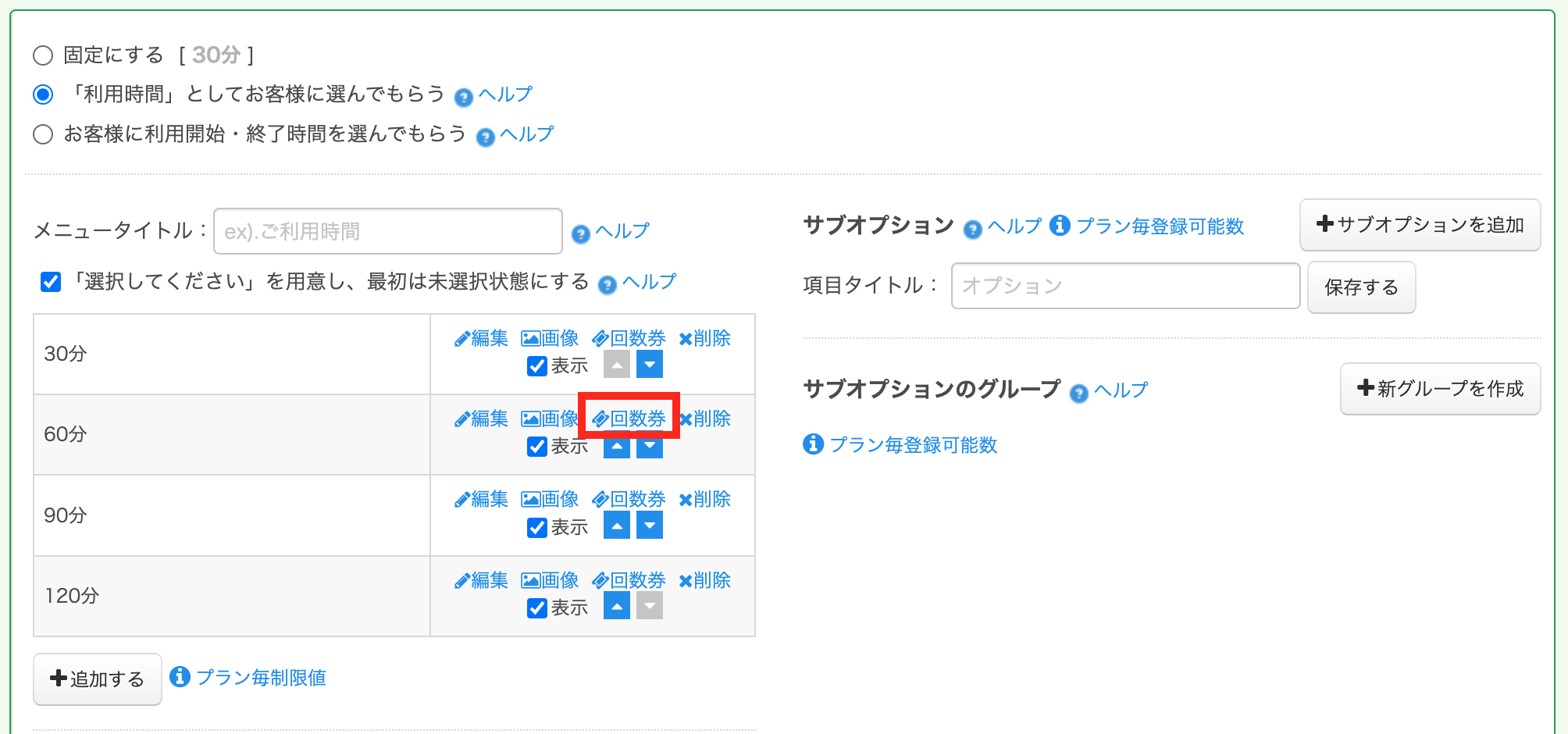Toggle 表示 checkbox for the 60分 row
1568x734 pixels.
[x=537, y=447]
